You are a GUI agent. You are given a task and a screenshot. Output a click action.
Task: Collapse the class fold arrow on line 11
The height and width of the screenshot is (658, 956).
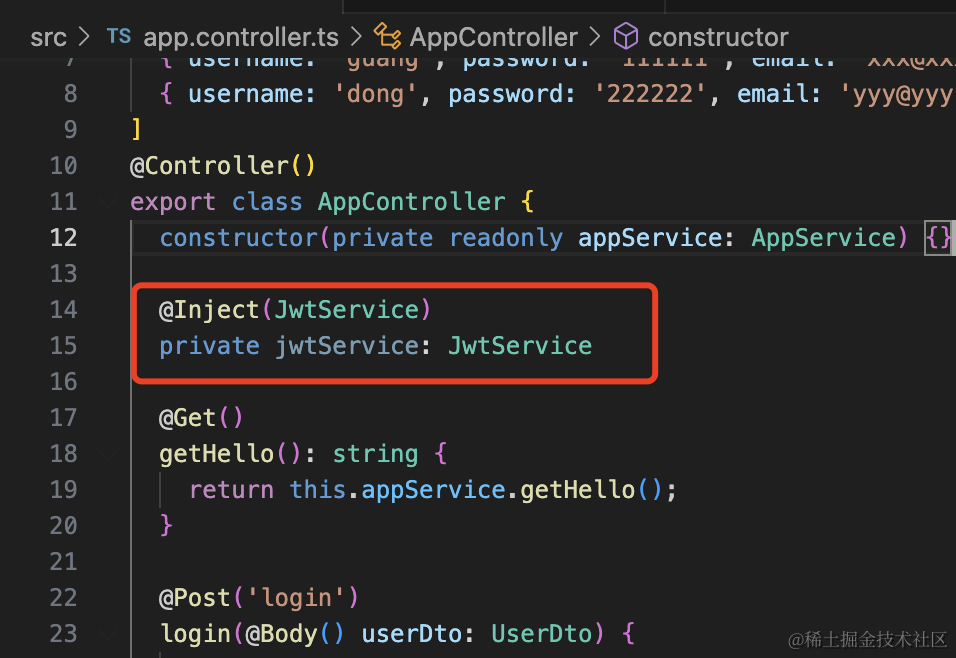109,202
